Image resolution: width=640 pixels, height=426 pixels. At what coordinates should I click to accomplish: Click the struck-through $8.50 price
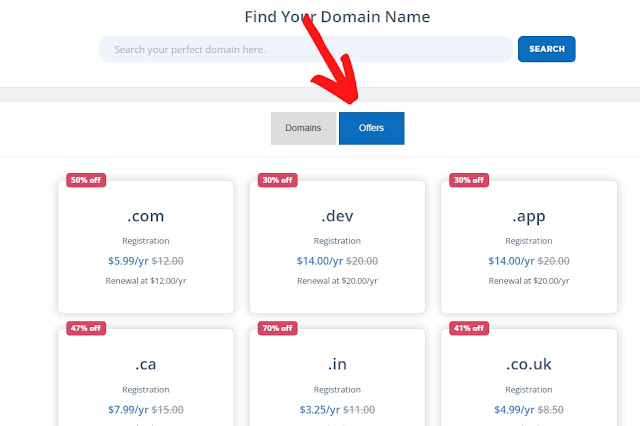point(551,410)
